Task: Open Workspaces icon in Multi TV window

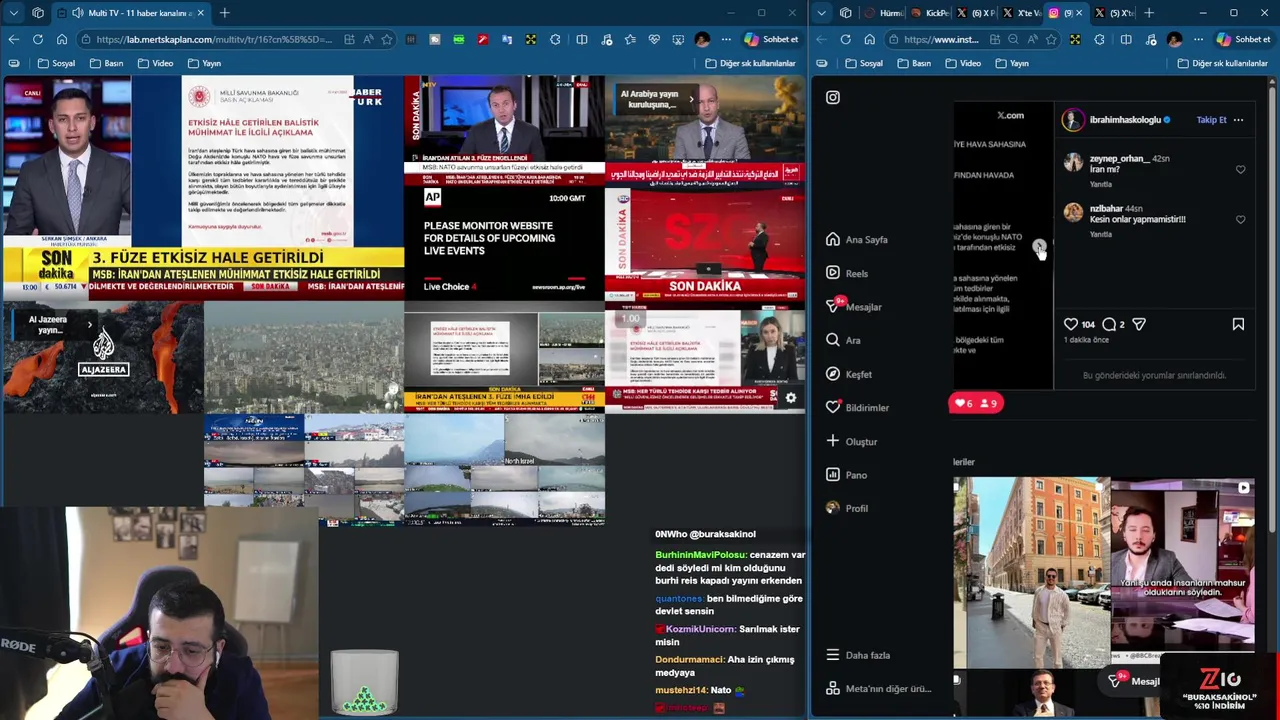Action: [37, 13]
